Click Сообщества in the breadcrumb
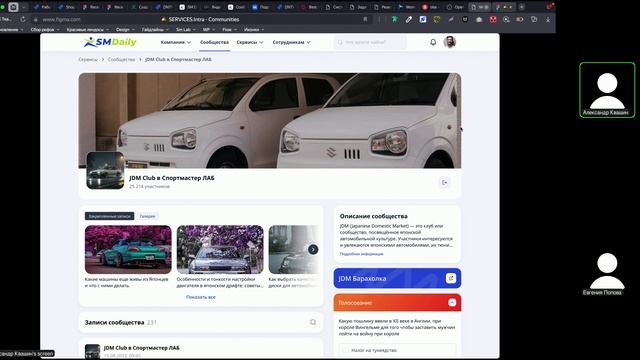 (121, 59)
